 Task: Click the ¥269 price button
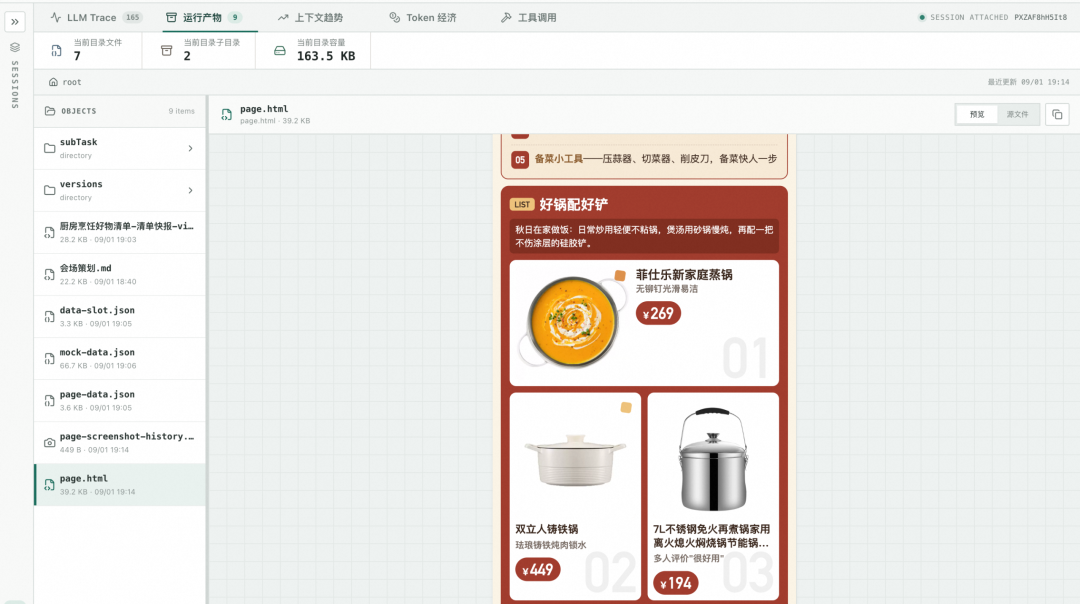point(658,313)
